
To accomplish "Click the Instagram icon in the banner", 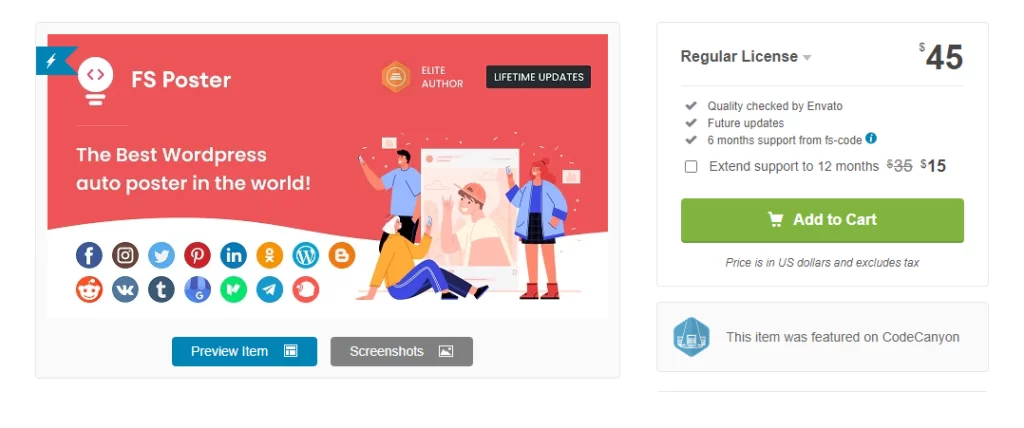I will (125, 255).
